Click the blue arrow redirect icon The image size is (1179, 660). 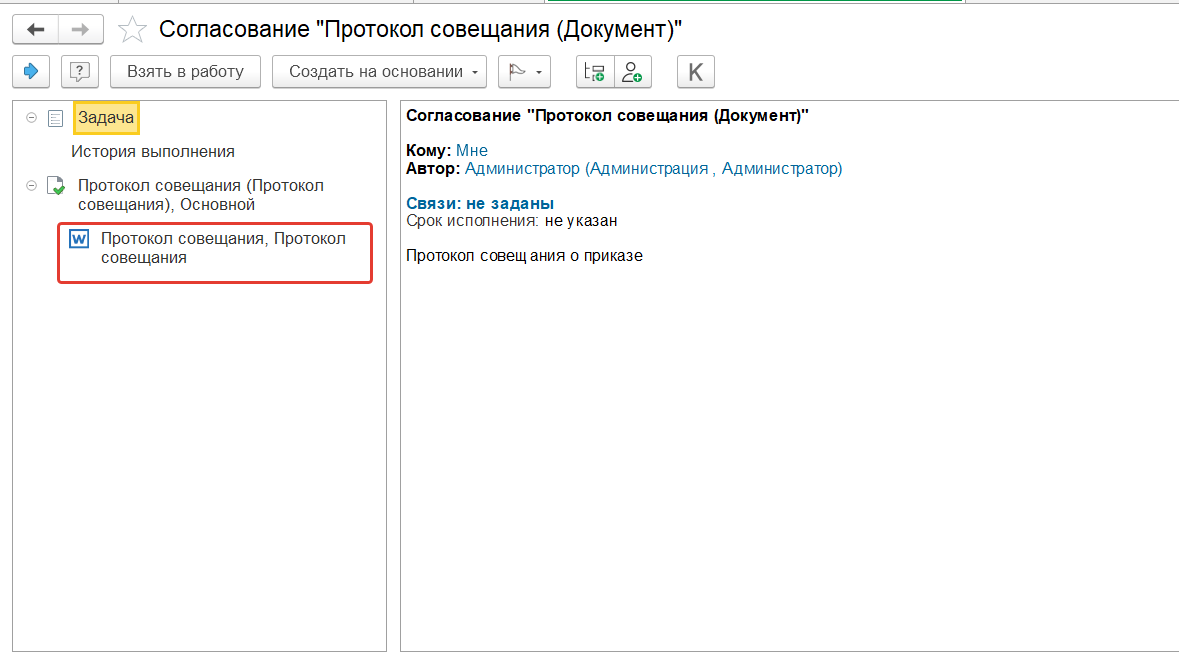(x=31, y=72)
